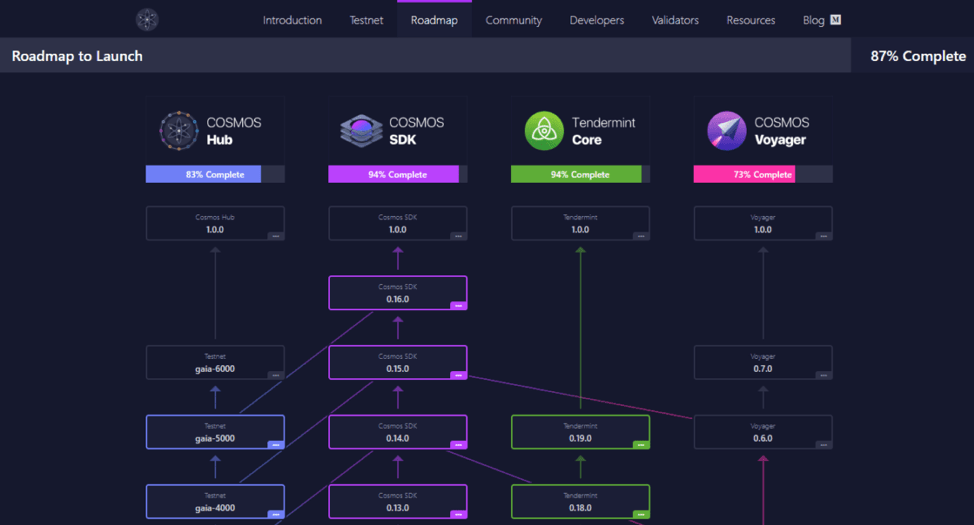Open details icon on Cosmos SDK 1.0.0 card
The height and width of the screenshot is (525, 974).
458,236
